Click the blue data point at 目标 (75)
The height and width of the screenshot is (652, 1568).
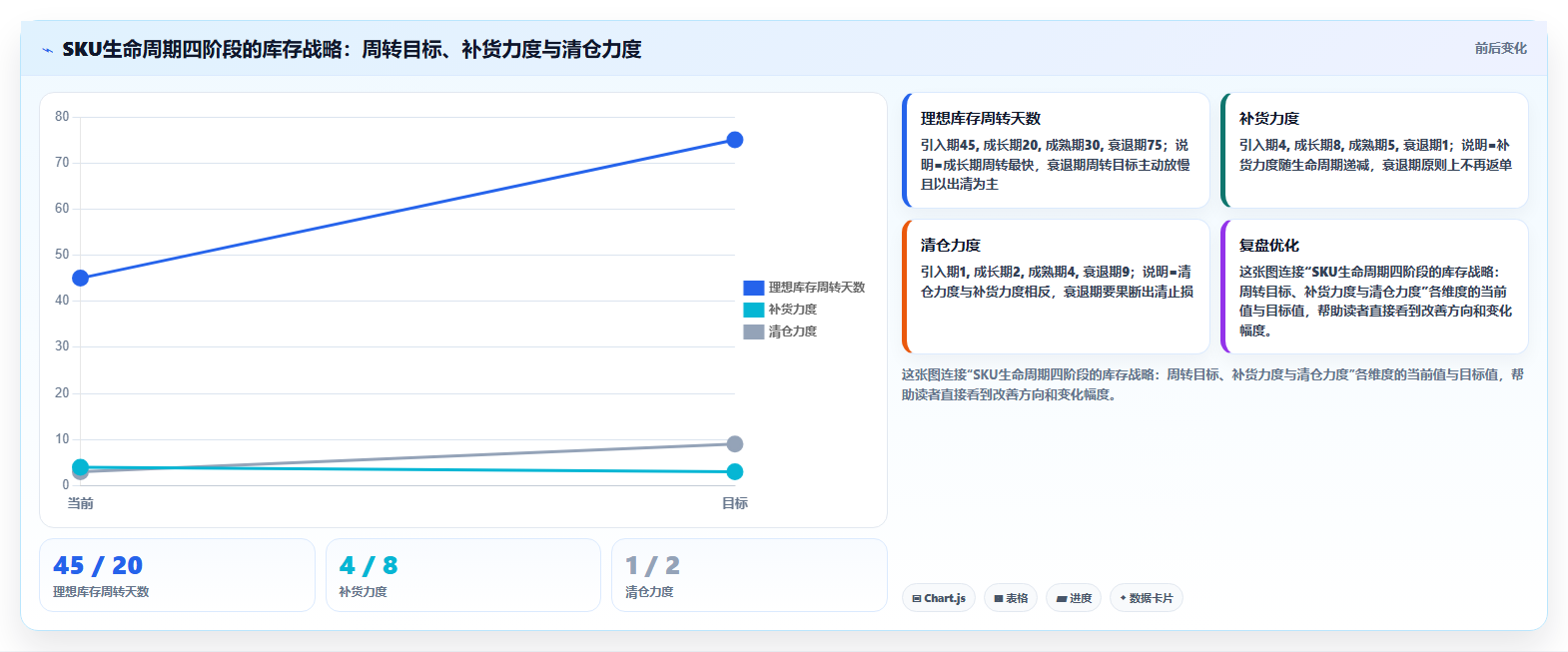[734, 140]
